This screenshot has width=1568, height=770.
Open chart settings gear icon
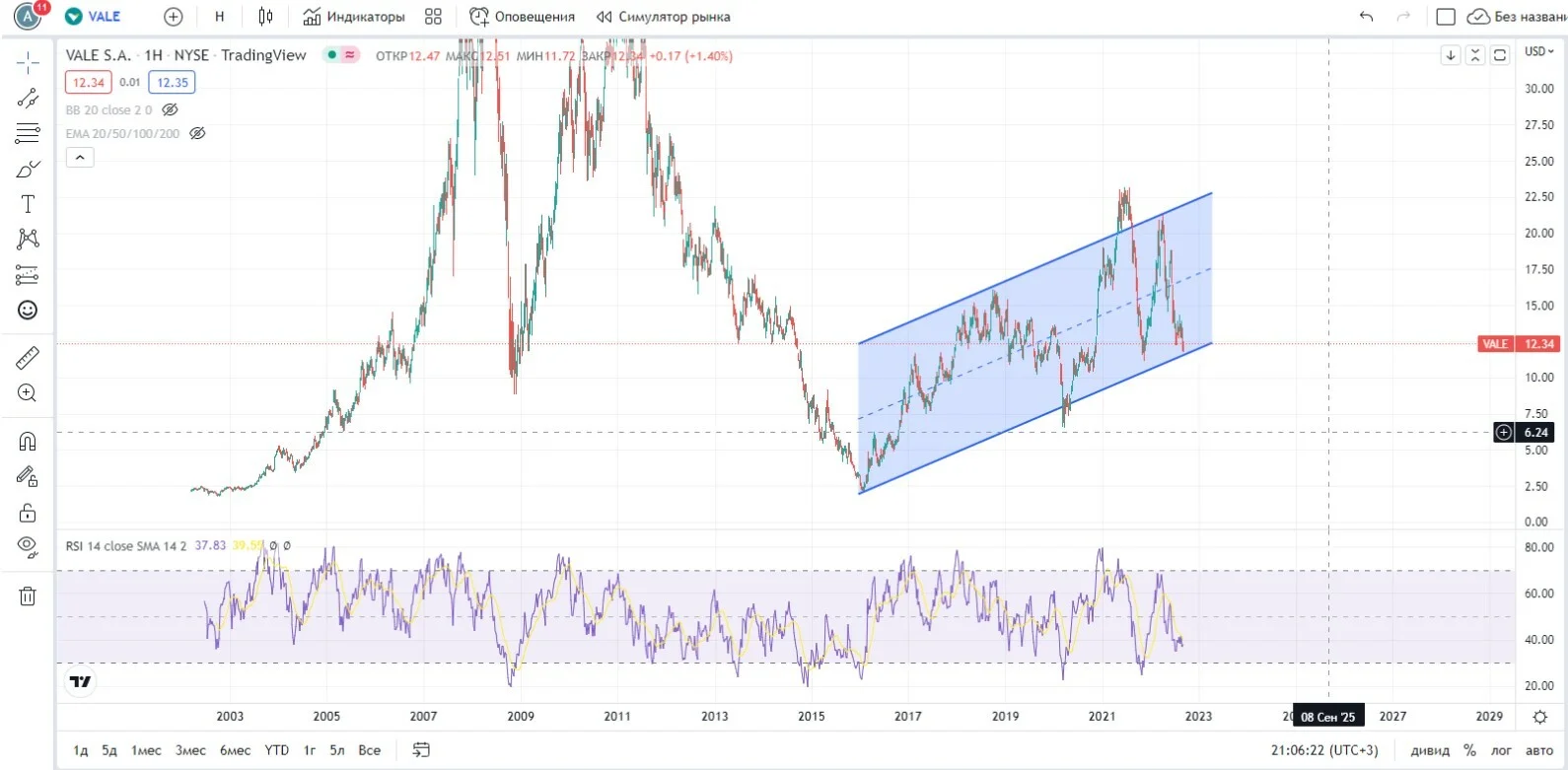point(1540,717)
